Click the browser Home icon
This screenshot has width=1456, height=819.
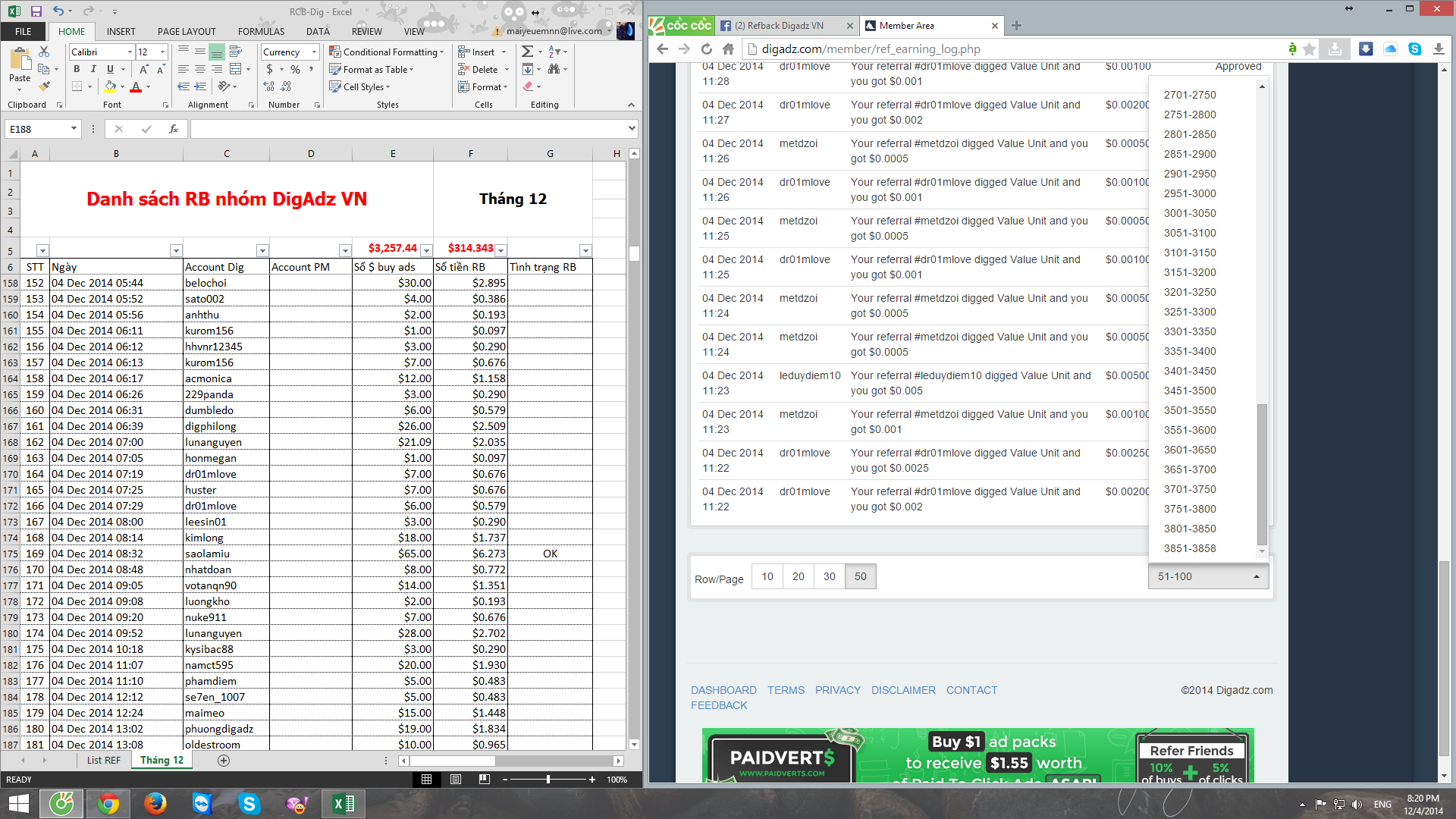click(x=728, y=49)
